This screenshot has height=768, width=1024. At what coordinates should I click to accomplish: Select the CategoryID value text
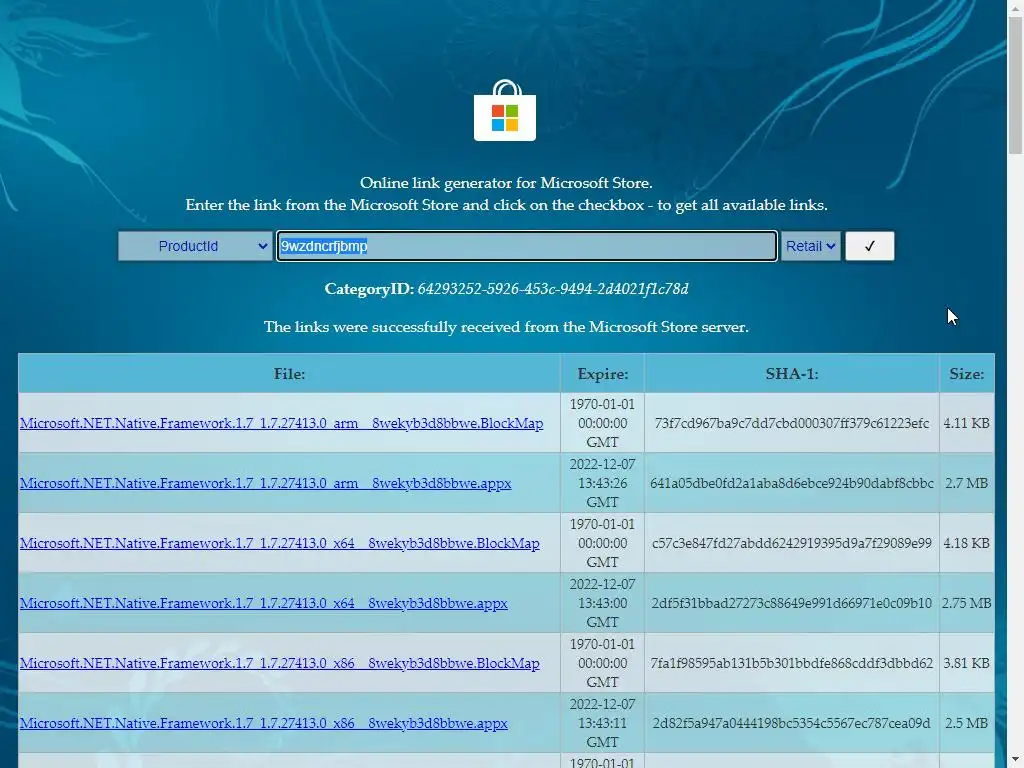[x=552, y=289]
